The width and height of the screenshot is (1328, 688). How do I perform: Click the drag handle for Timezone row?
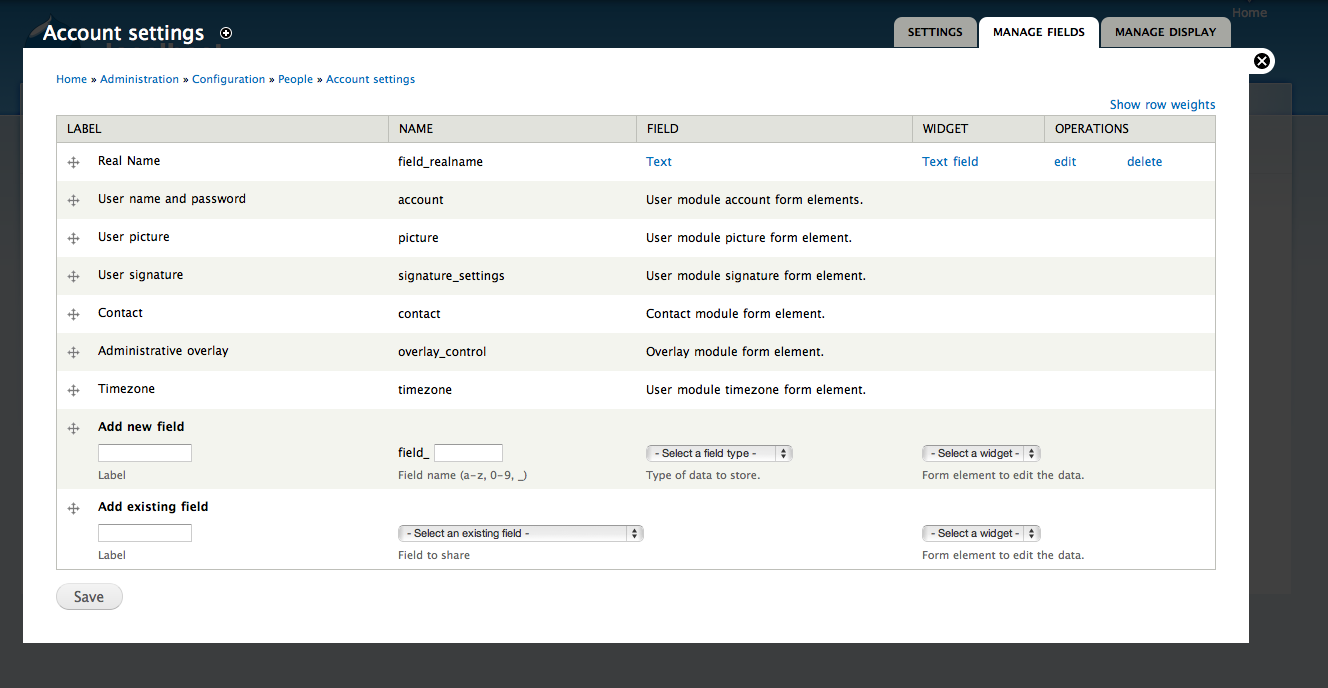pos(73,390)
